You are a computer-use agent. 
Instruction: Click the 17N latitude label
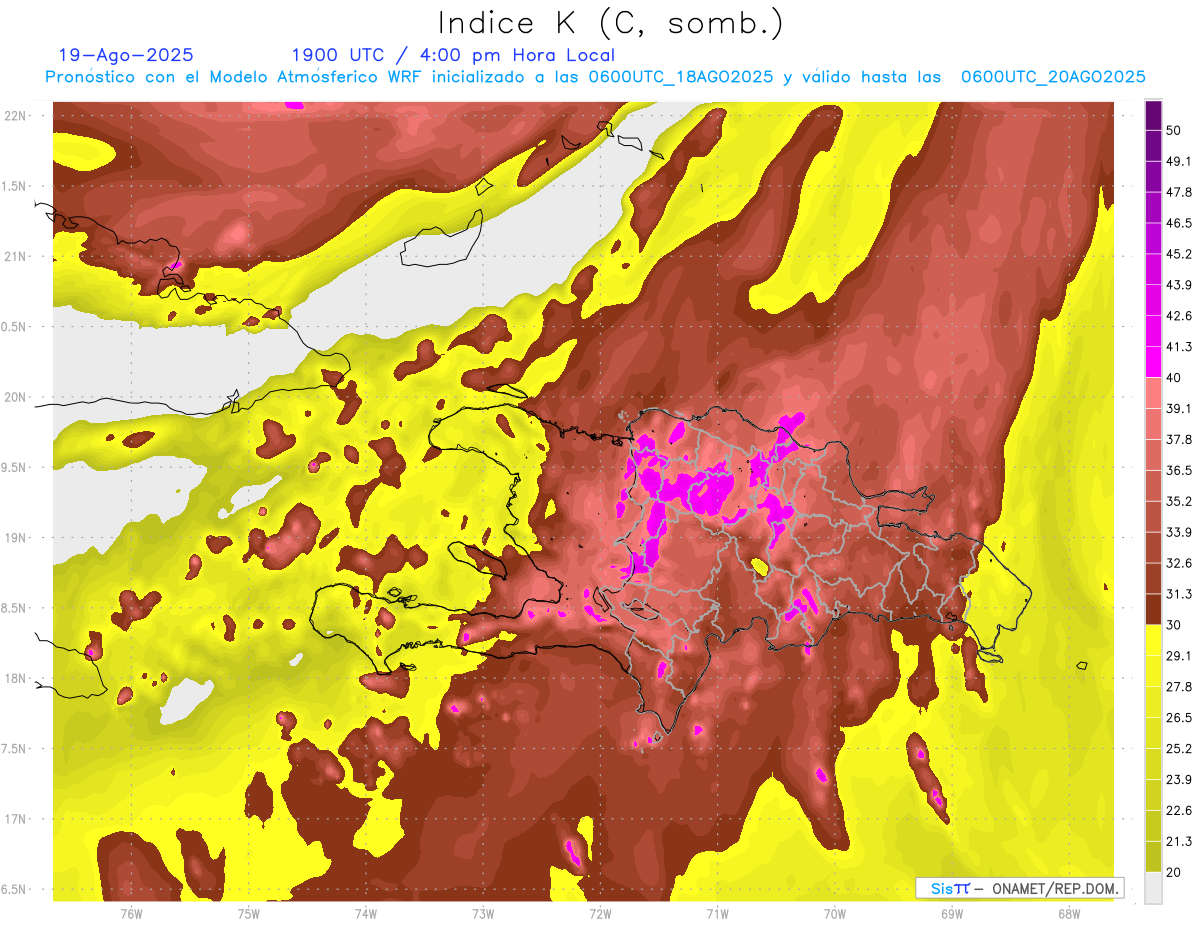click(x=16, y=820)
